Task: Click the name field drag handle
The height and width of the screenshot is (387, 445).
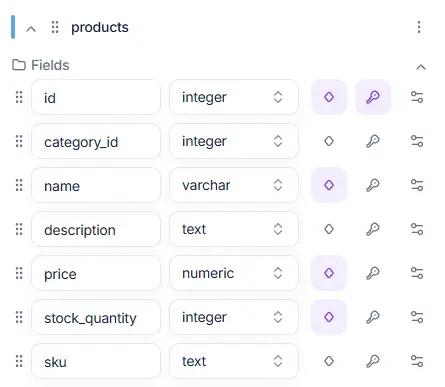Action: point(19,185)
